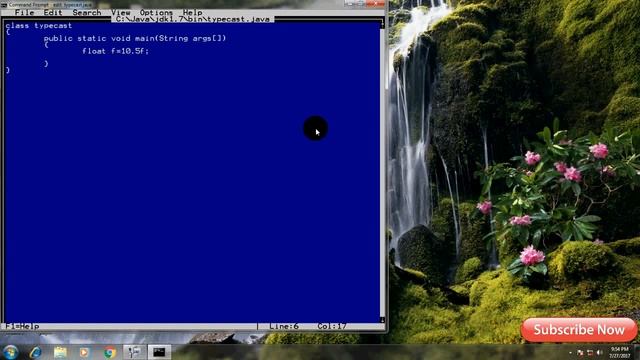The width and height of the screenshot is (640, 360).
Task: Click the scroll up arrow of editor
Action: (382, 25)
